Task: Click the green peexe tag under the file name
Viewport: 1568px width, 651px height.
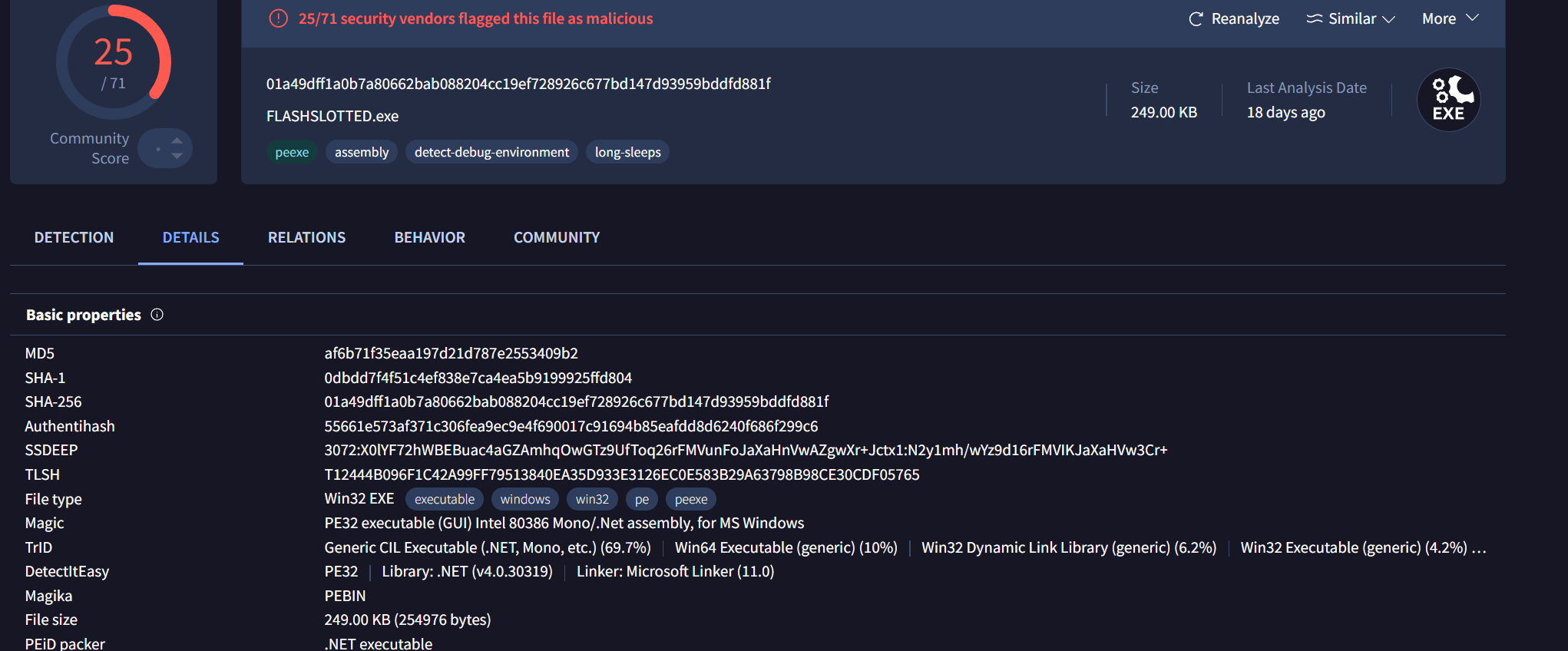Action: [292, 152]
